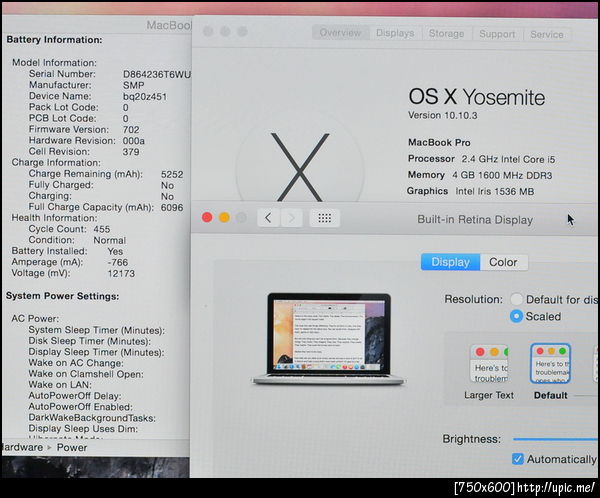Switch to the Display tab
This screenshot has height=498, width=600.
tap(450, 262)
